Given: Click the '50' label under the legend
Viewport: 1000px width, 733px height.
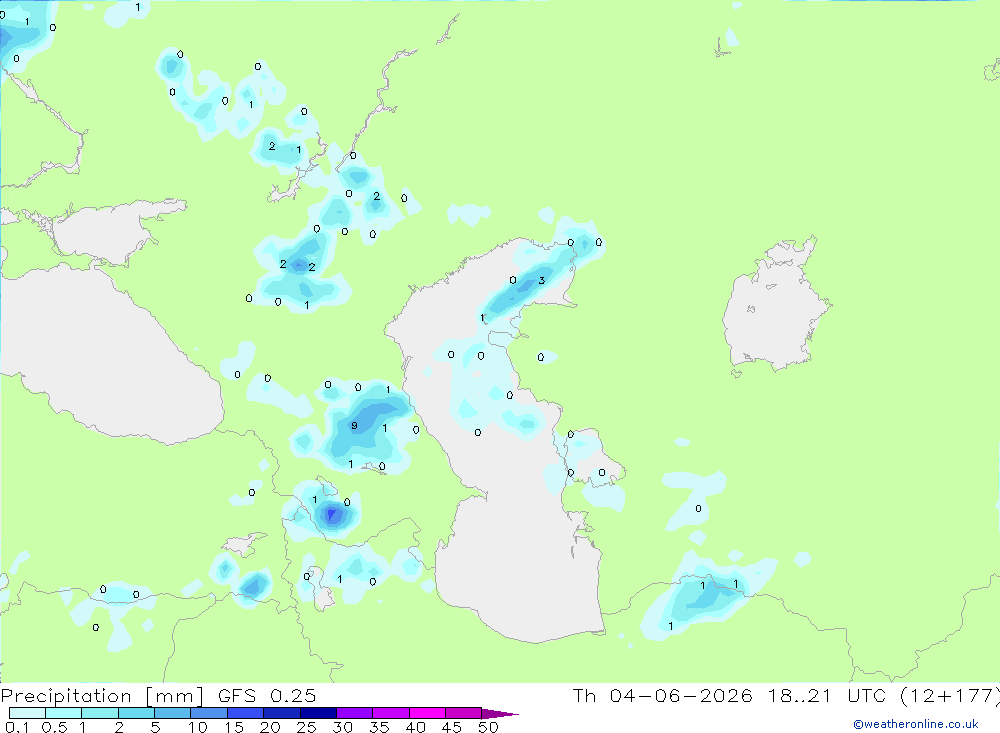Looking at the screenshot, I should (488, 727).
